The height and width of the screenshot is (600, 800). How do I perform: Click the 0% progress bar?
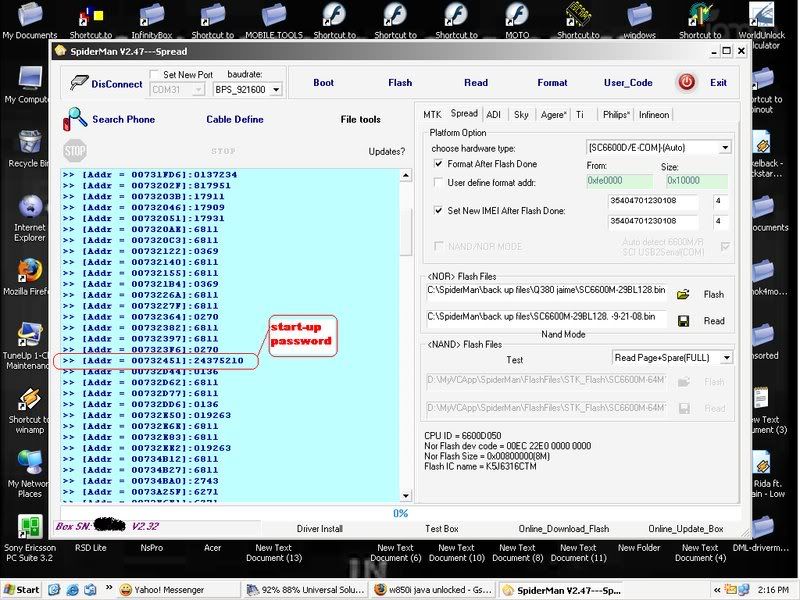tap(401, 513)
